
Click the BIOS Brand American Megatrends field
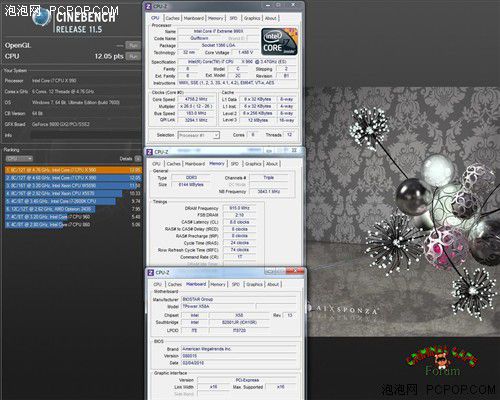(239, 349)
